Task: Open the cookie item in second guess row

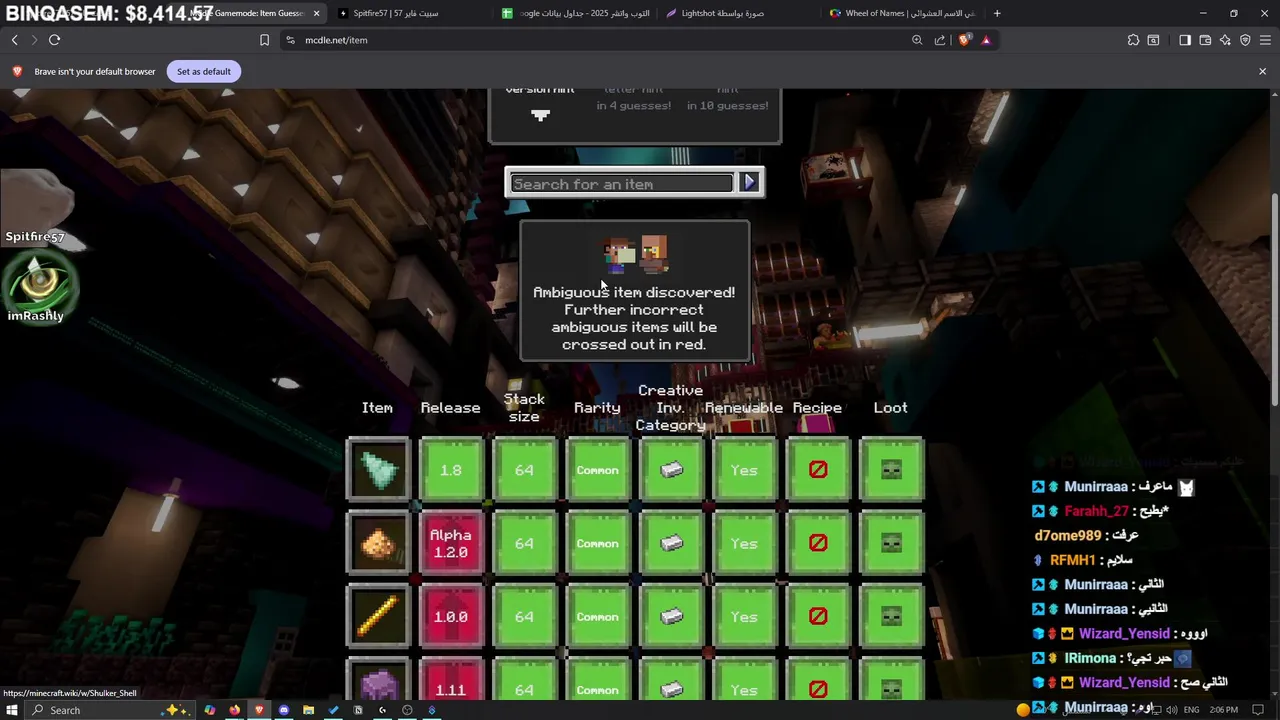Action: (378, 543)
